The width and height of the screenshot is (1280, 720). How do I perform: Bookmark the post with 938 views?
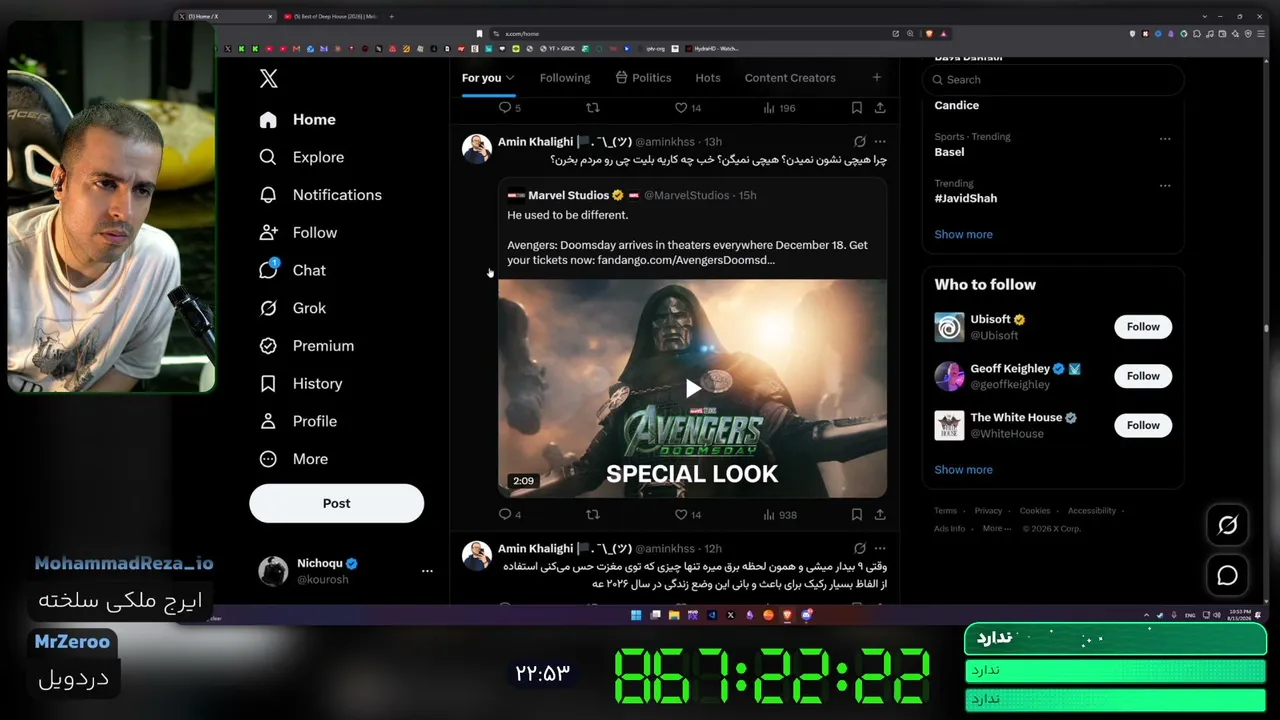coord(857,515)
